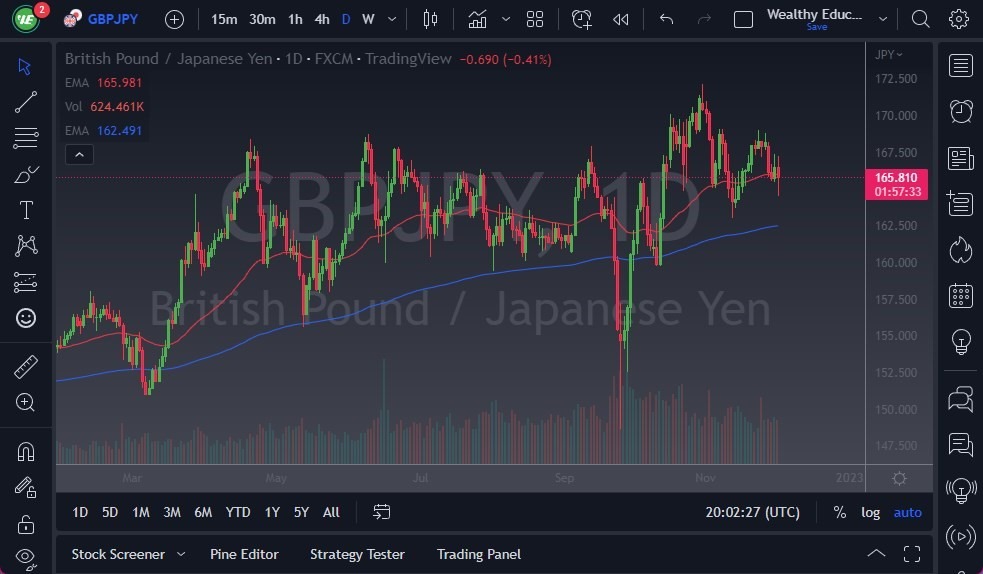983x574 pixels.
Task: Open the watchlist panel
Action: coord(960,65)
